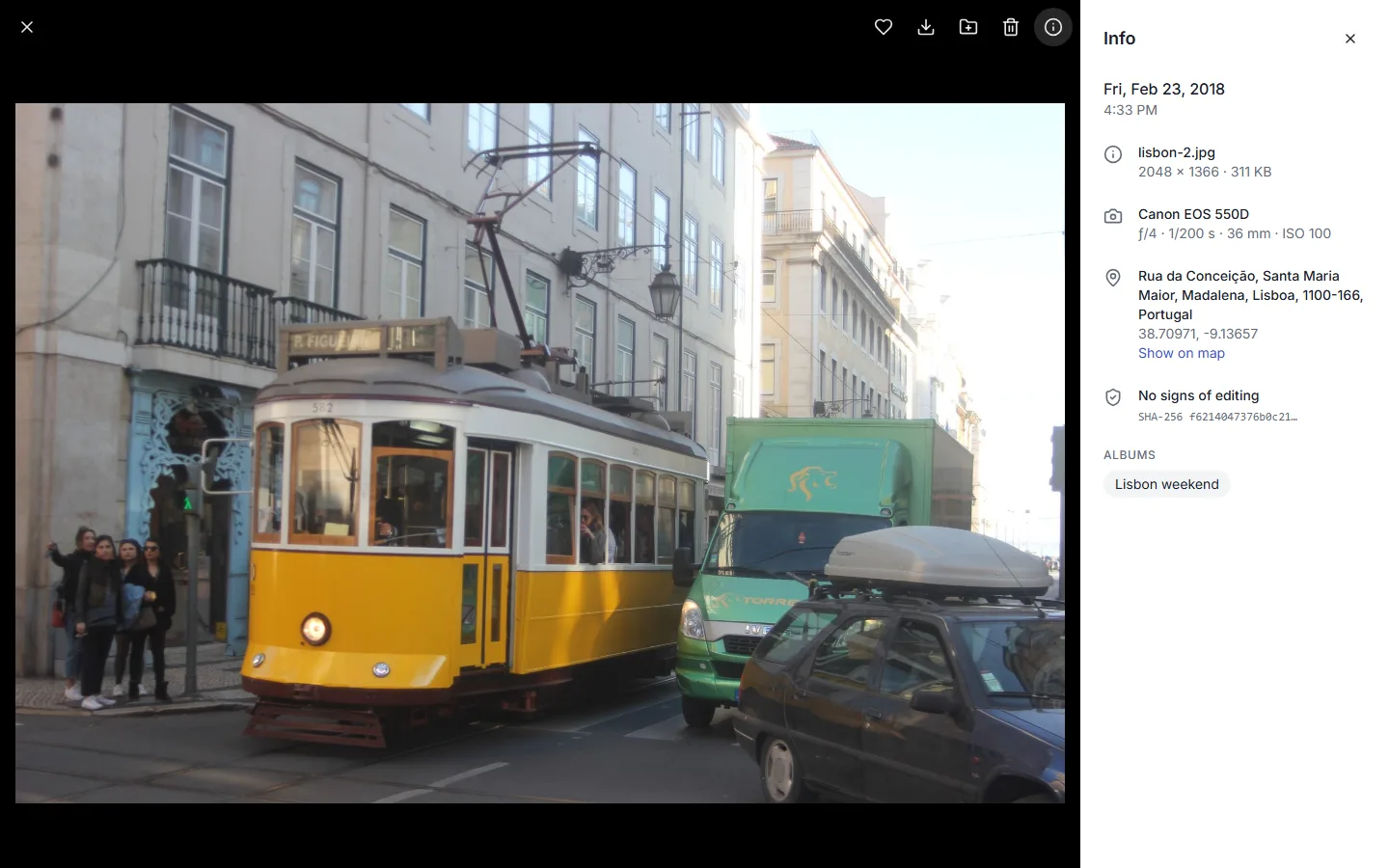Image resolution: width=1389 pixels, height=868 pixels.
Task: Toggle the info panel button
Action: tap(1053, 27)
